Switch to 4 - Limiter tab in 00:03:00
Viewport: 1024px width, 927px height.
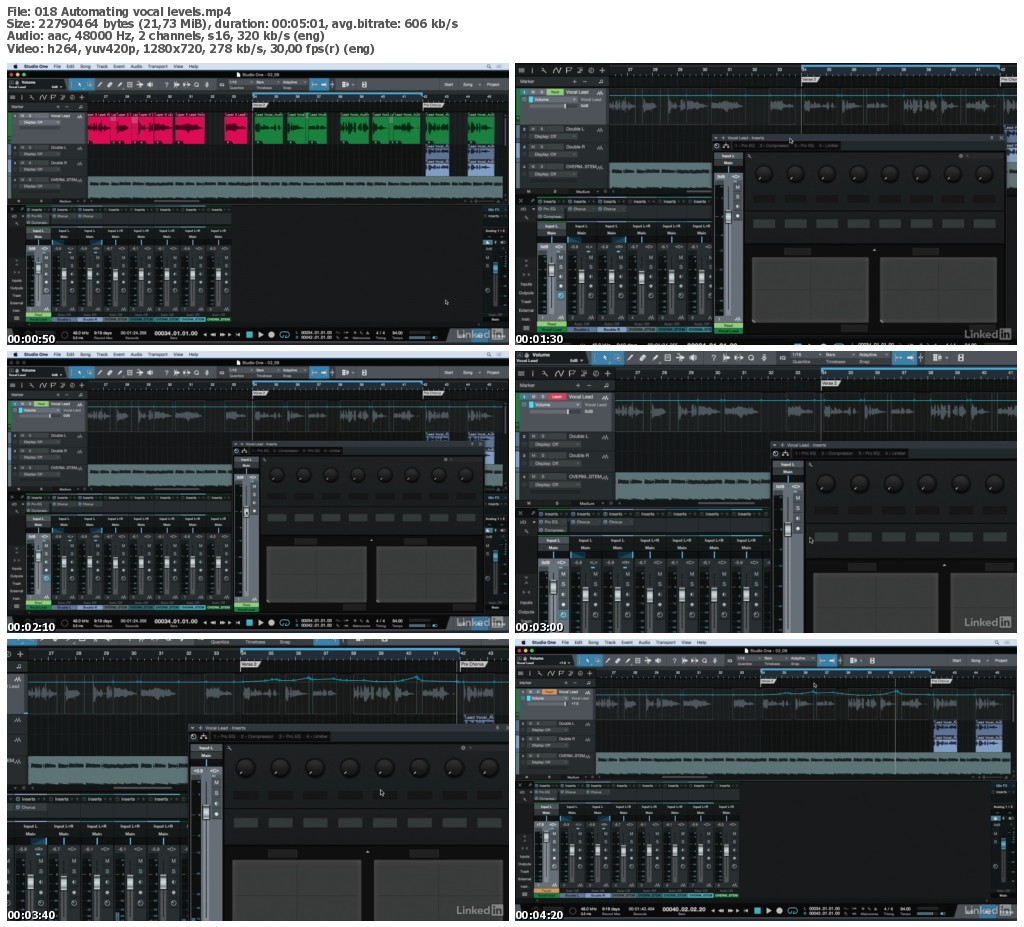(x=895, y=453)
